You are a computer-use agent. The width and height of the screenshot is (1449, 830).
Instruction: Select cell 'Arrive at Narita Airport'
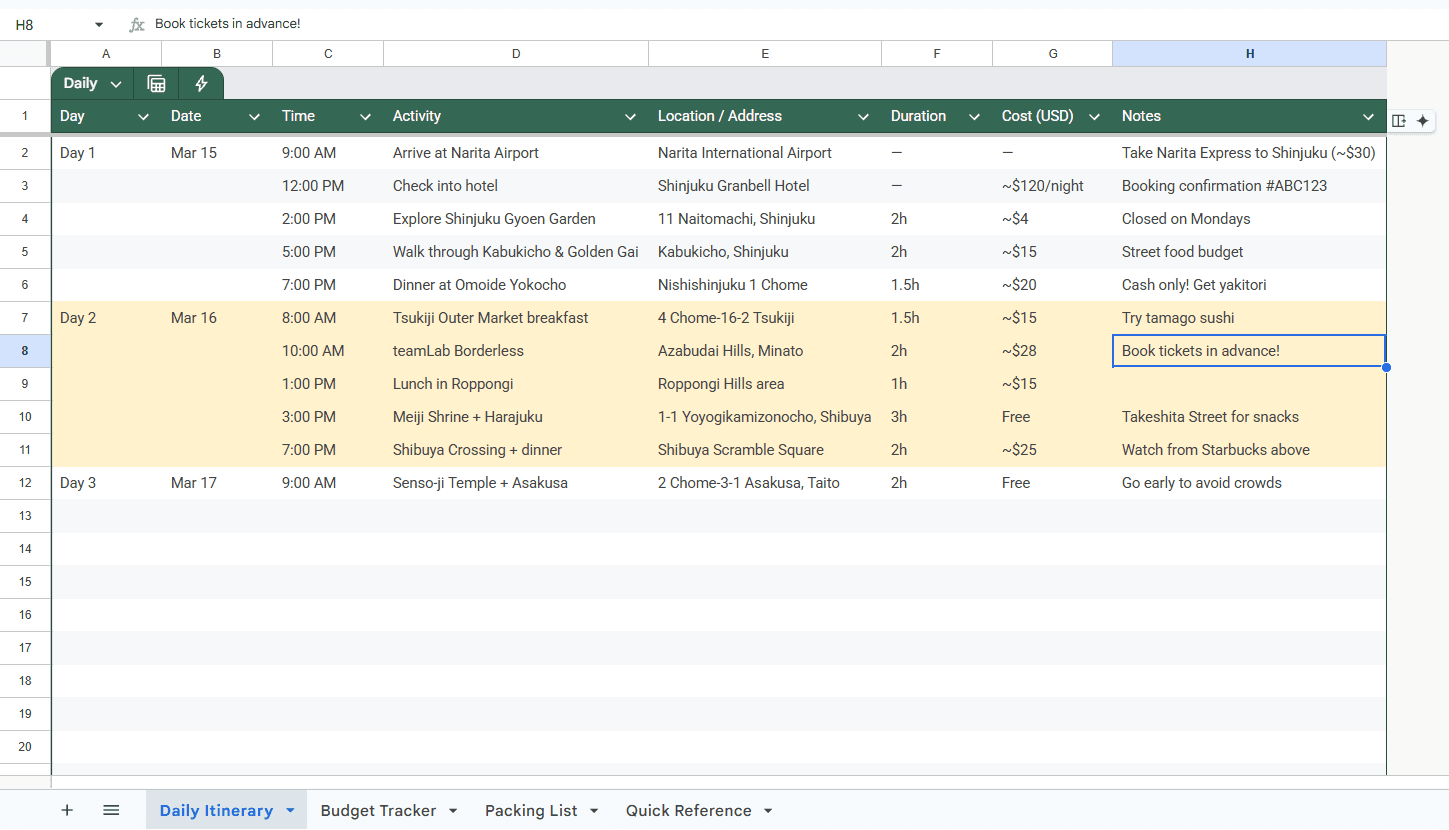(516, 153)
